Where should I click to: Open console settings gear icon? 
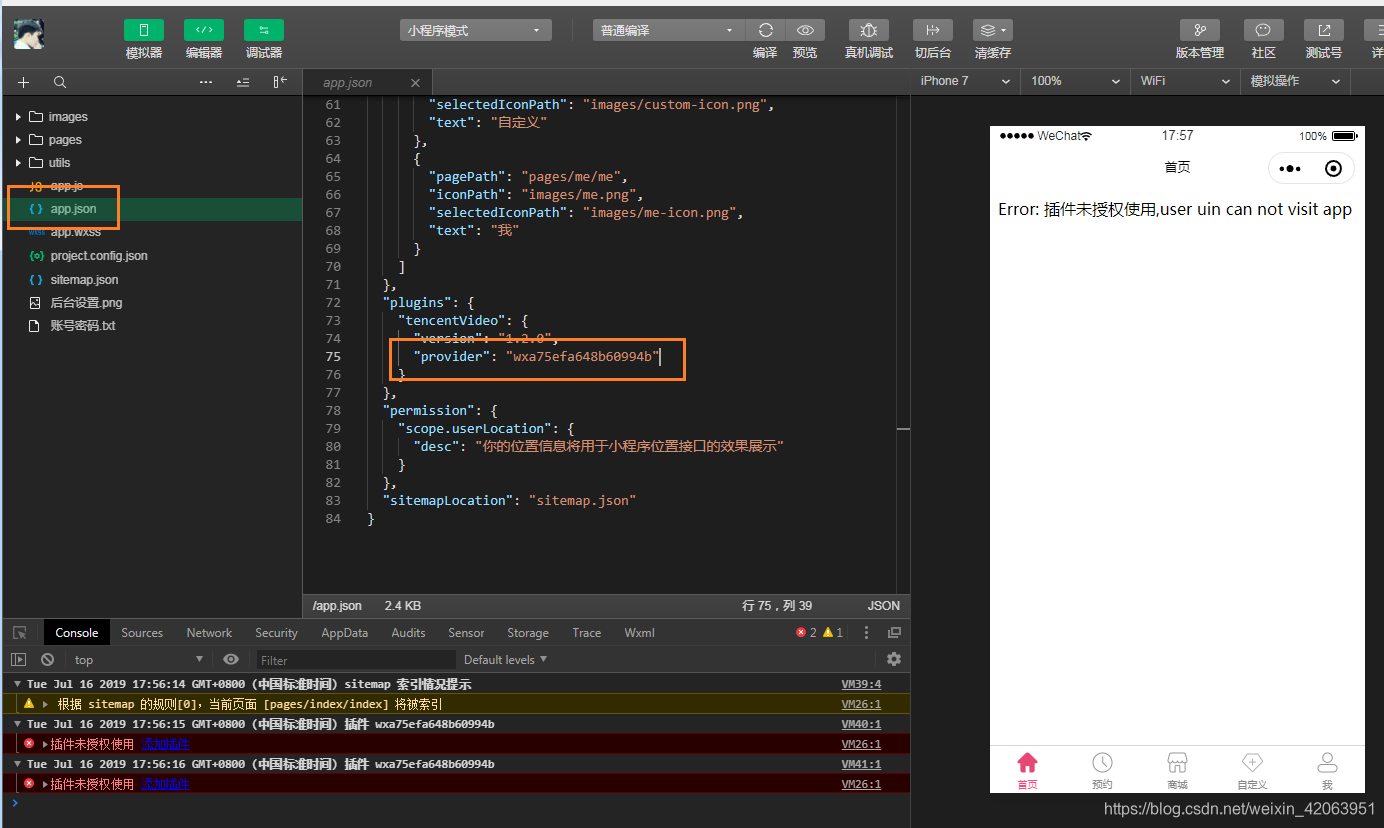pyautogui.click(x=894, y=659)
